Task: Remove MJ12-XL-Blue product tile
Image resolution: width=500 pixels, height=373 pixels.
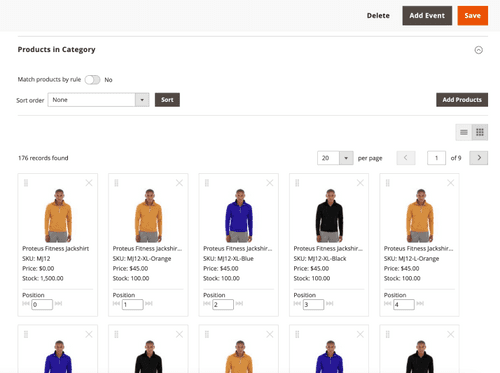Action: 270,183
